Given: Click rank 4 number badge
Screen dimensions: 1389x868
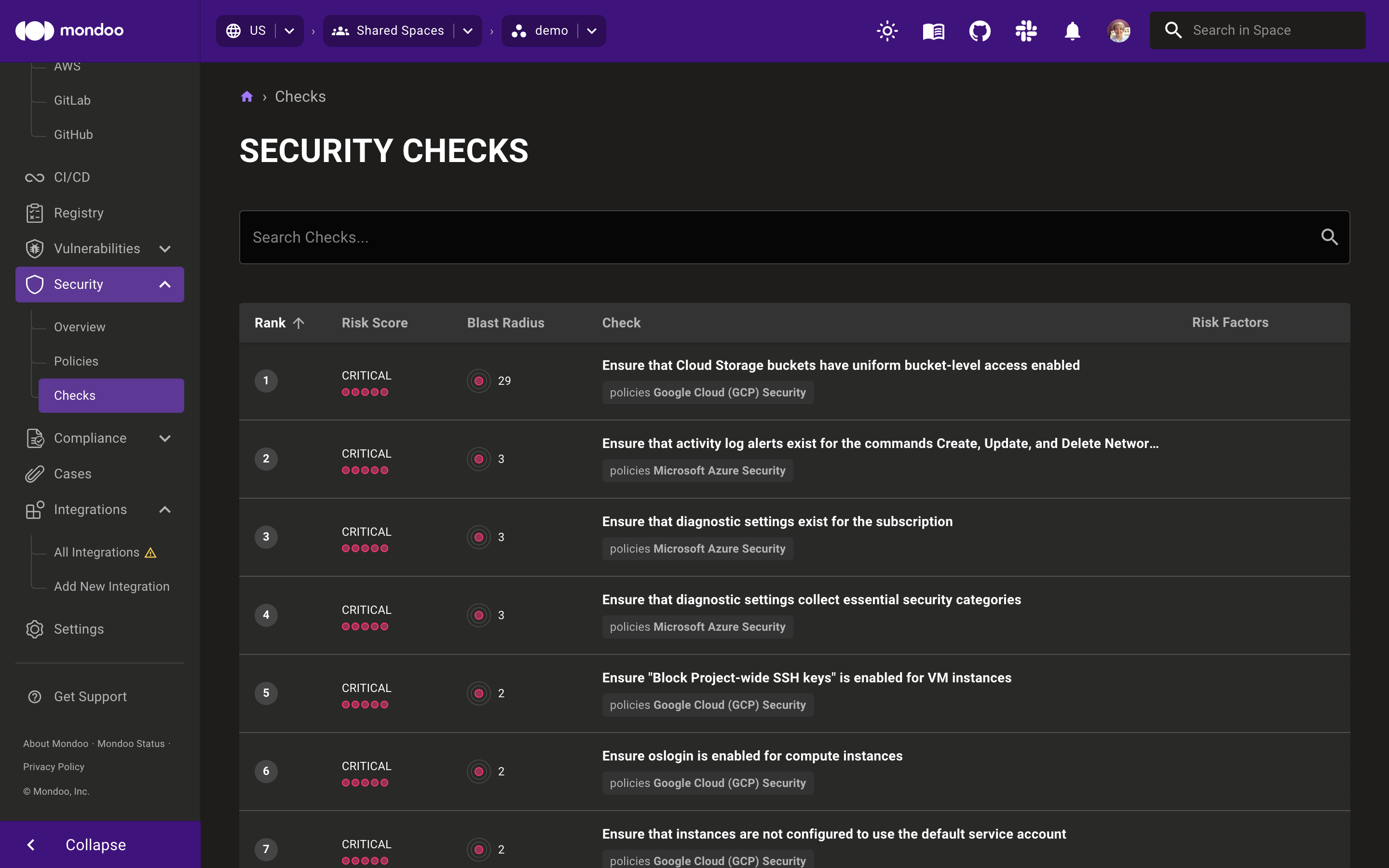Looking at the screenshot, I should (x=266, y=615).
